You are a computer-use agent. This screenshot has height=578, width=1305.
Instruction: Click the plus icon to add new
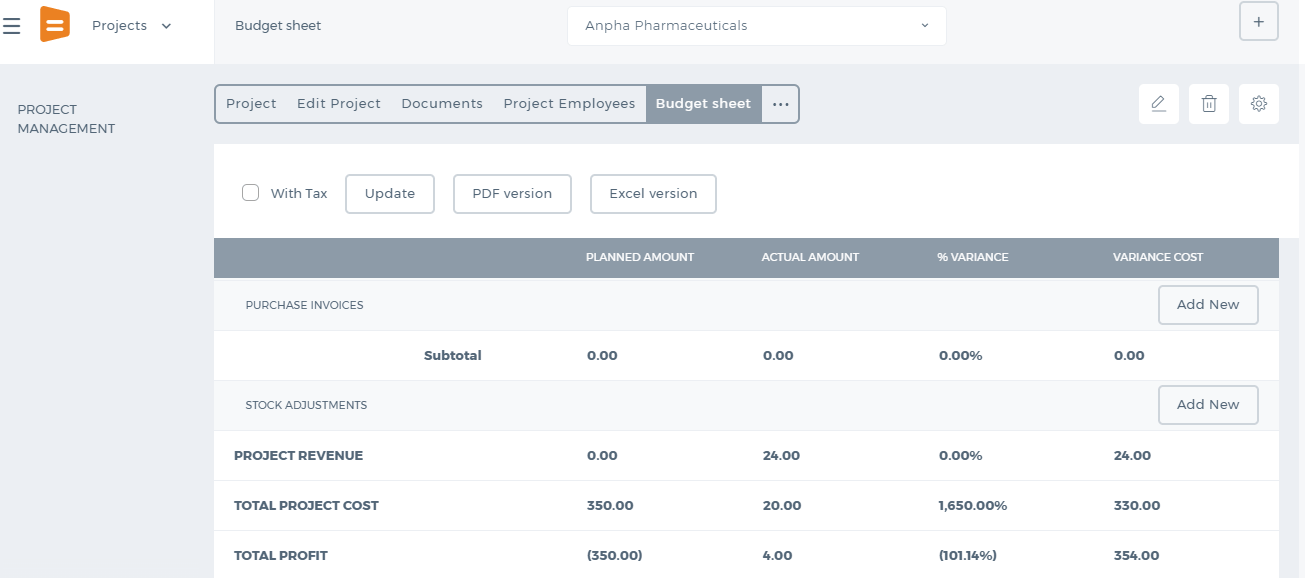point(1259,21)
